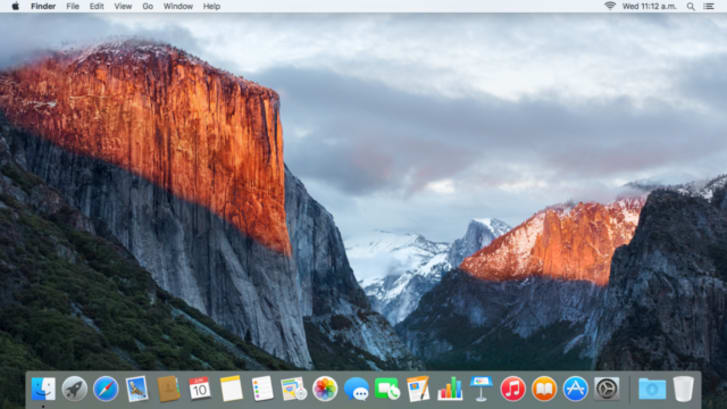
Task: Open the Window menu
Action: pos(178,6)
